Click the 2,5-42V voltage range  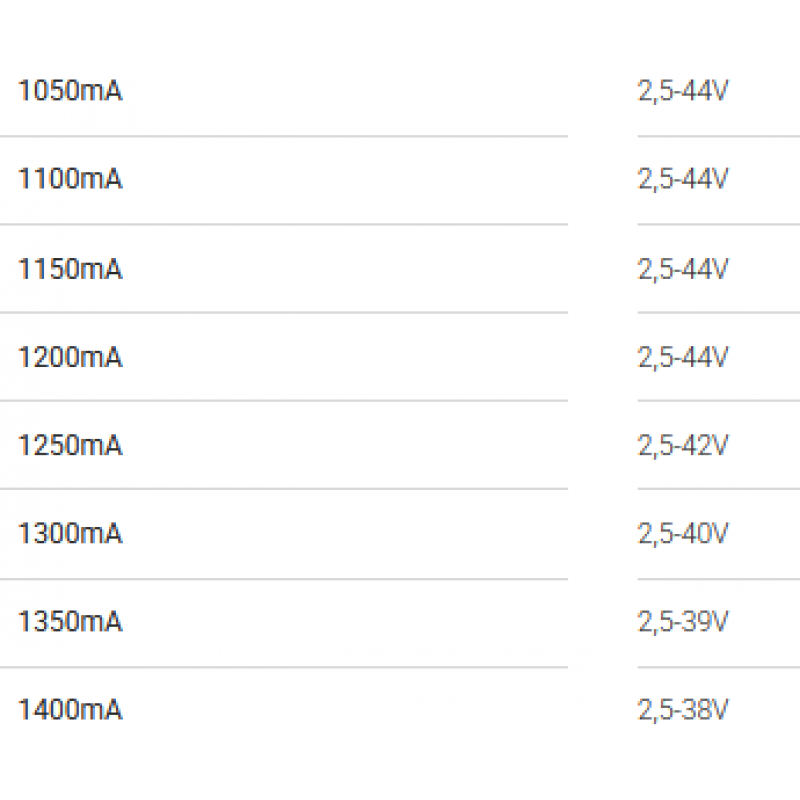(x=683, y=445)
